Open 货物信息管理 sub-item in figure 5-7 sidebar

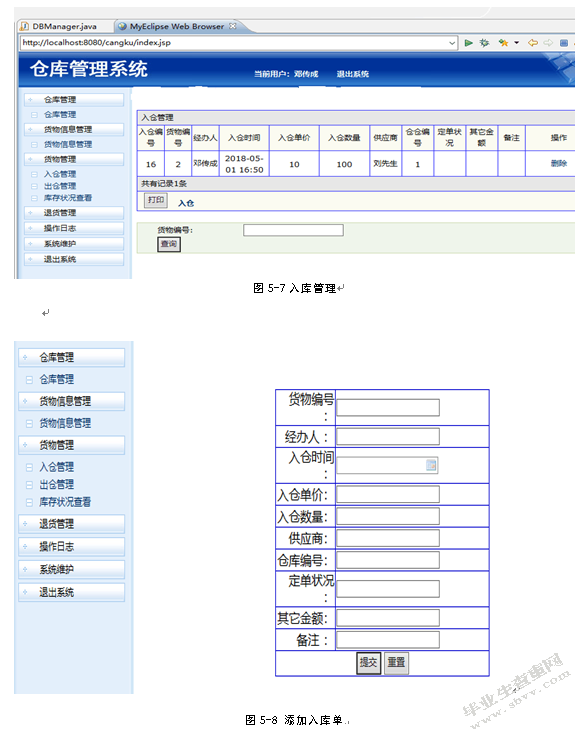click(68, 144)
